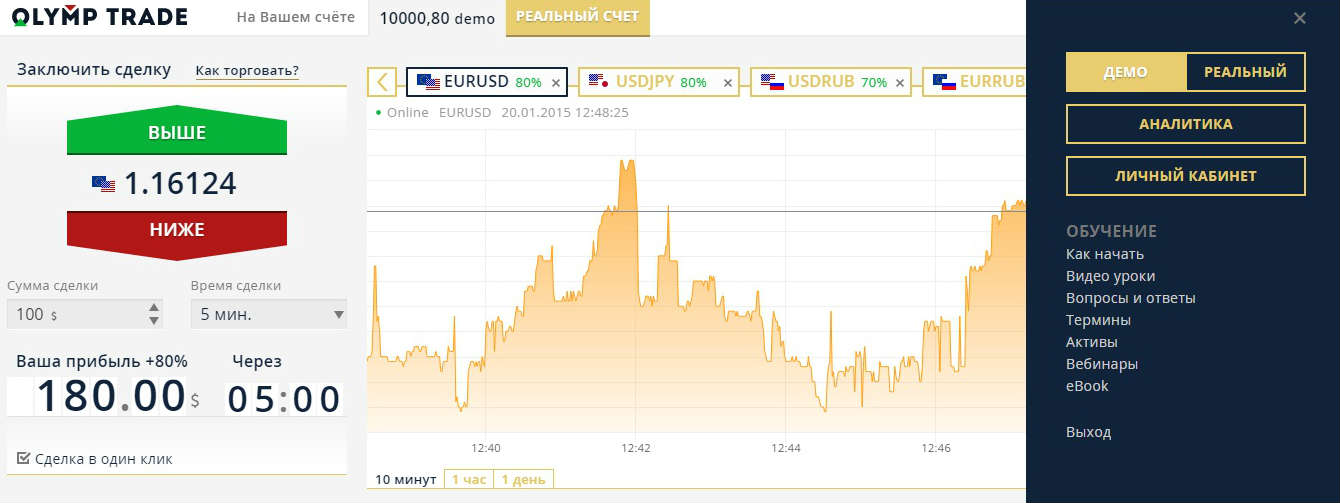Switch to the Demo account mode
1340x503 pixels.
pos(1125,72)
